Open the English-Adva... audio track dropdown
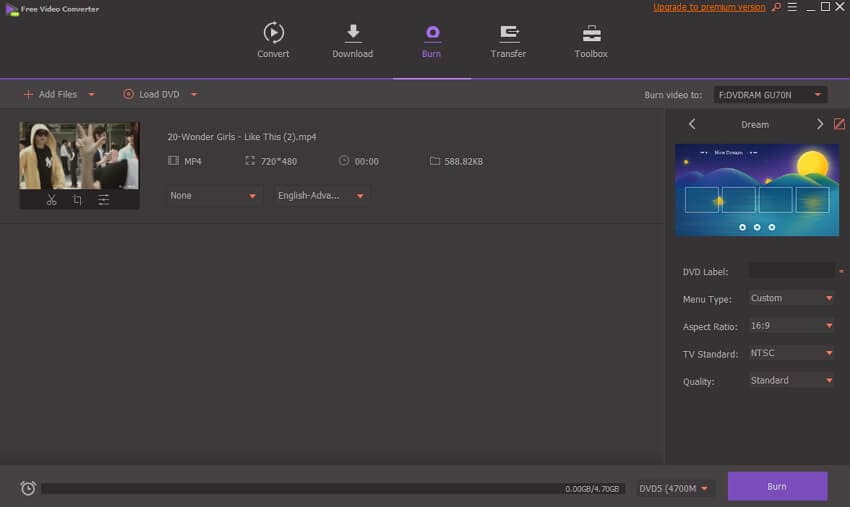Image resolution: width=850 pixels, height=507 pixels. point(321,196)
